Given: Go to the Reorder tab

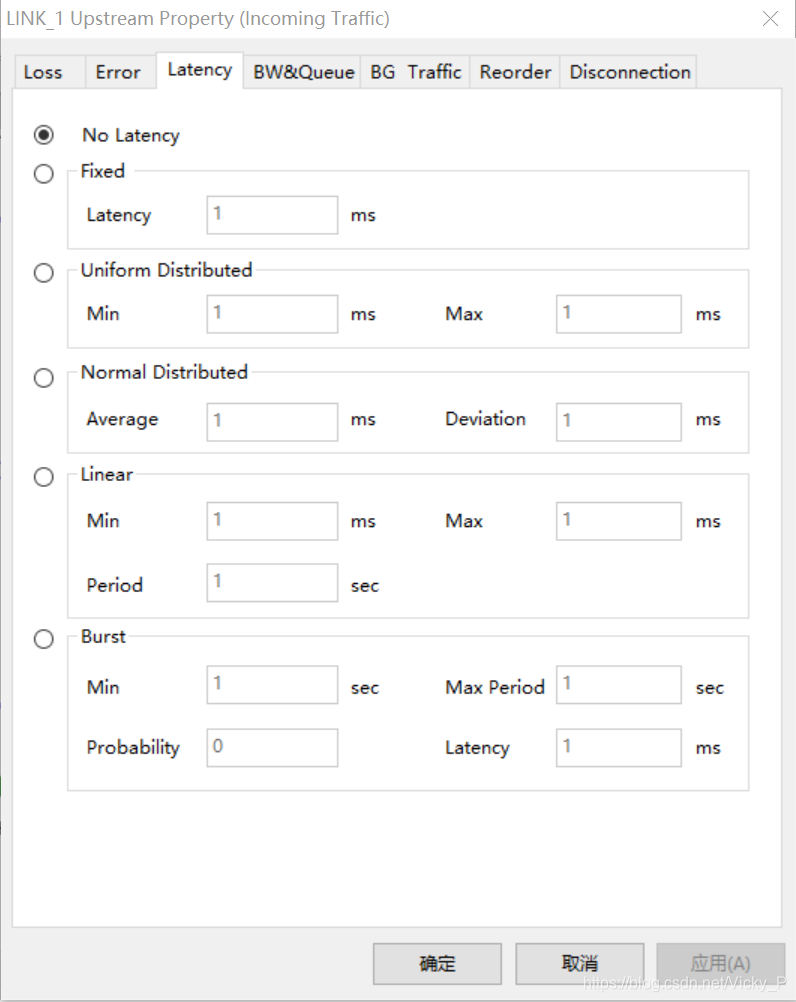Looking at the screenshot, I should click(x=515, y=72).
